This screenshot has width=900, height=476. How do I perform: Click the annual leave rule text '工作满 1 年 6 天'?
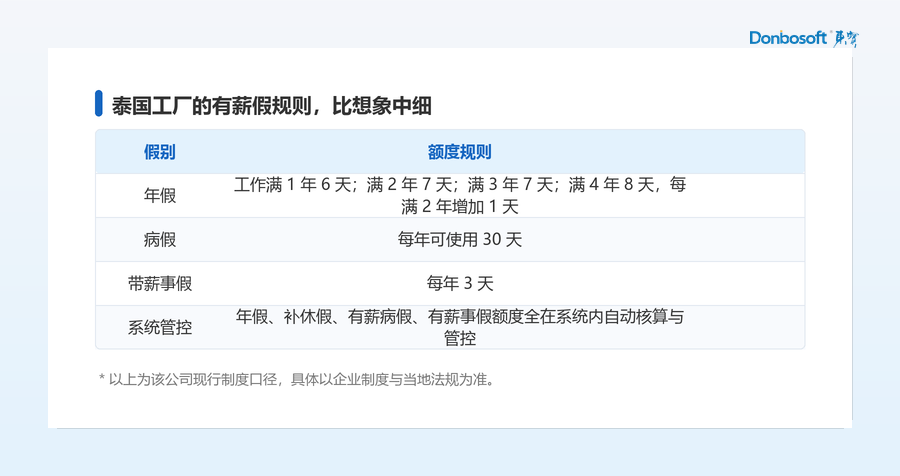[292, 185]
